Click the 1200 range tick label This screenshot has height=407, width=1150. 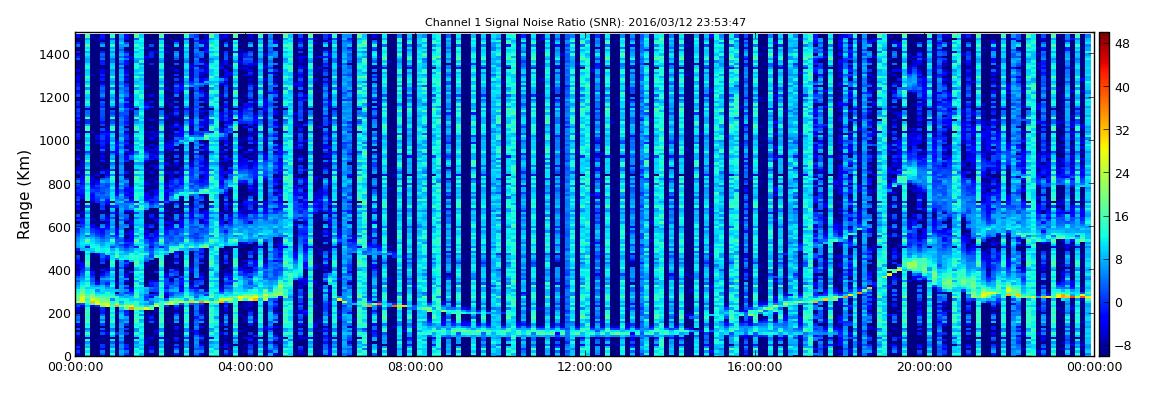56,98
